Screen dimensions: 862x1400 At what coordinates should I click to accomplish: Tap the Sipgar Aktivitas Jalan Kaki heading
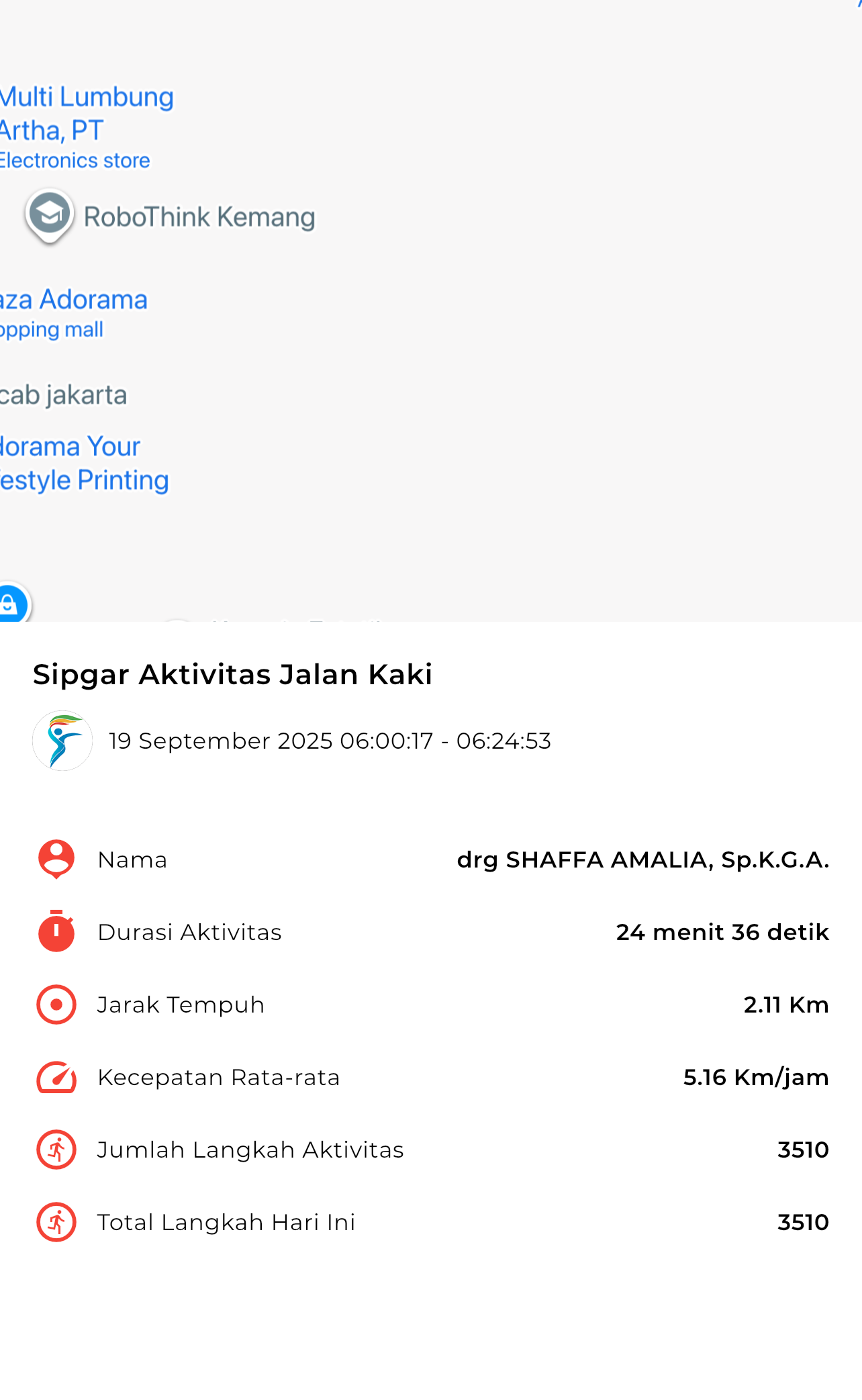click(x=232, y=674)
